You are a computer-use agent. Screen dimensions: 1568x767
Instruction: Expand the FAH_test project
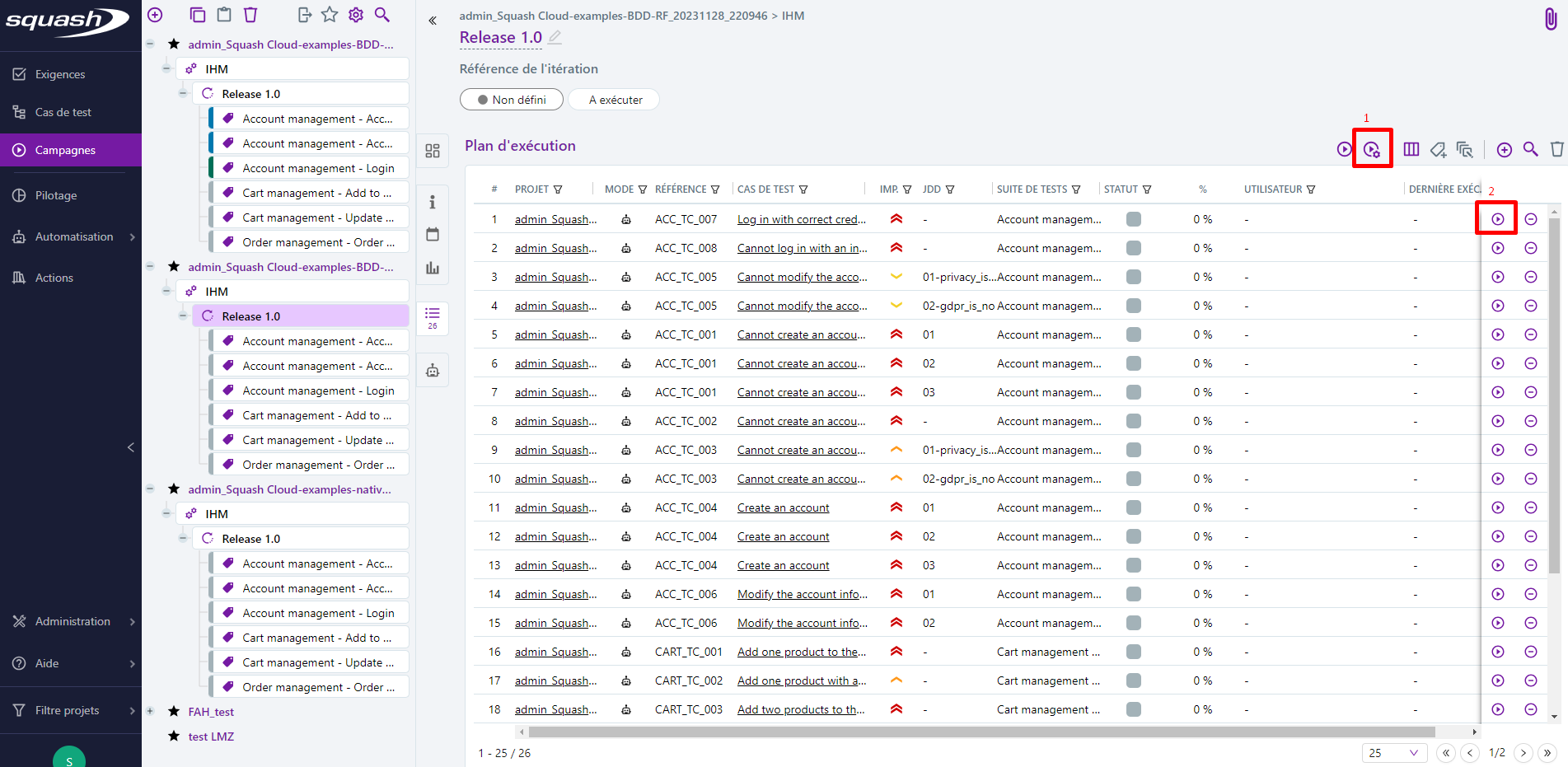click(x=150, y=711)
